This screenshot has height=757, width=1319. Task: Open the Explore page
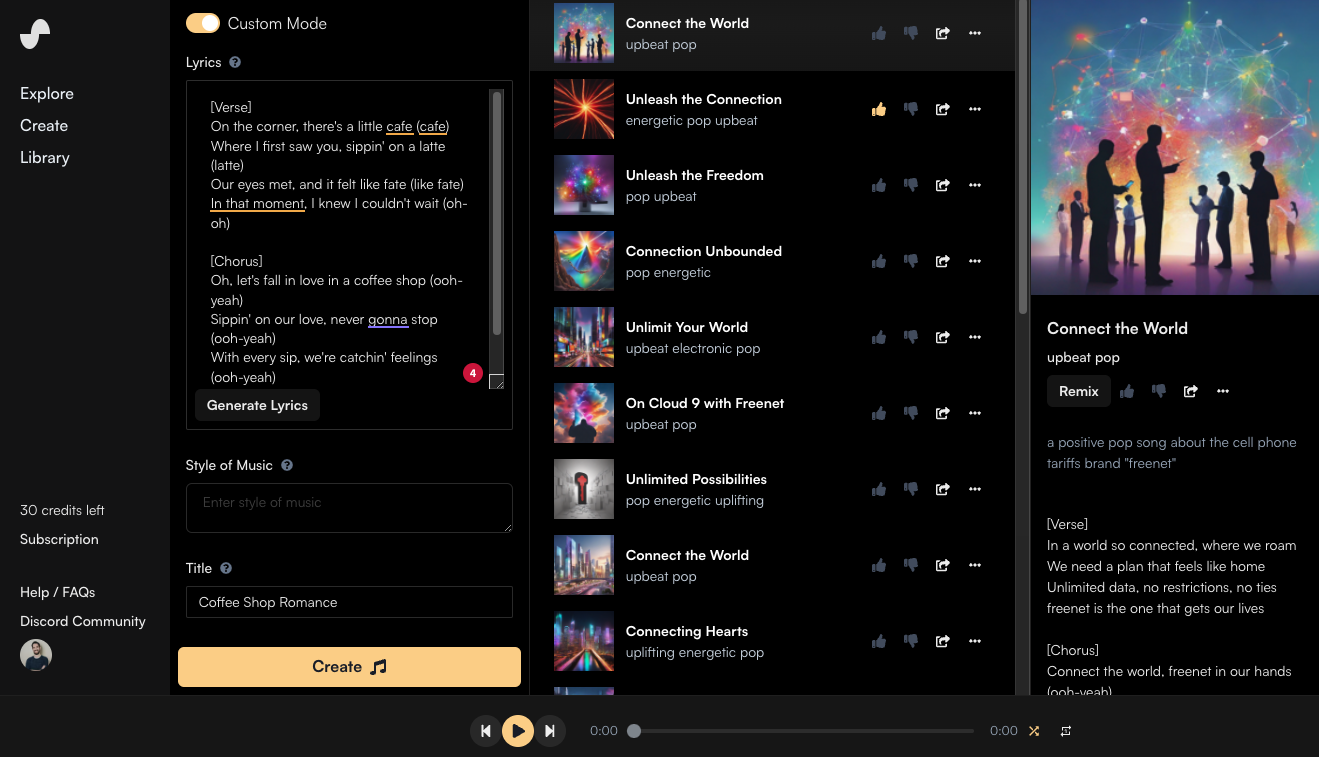(x=47, y=93)
